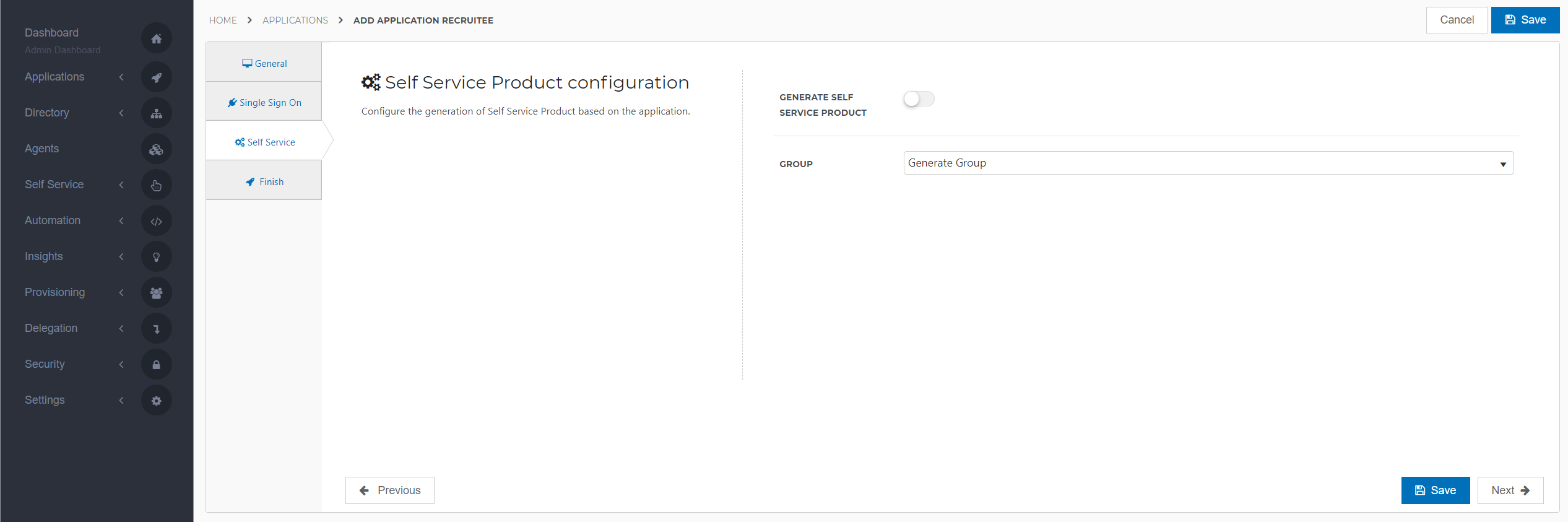Screen dimensions: 1568x522
Task: Click the 'GROUP' field label
Action: pyautogui.click(x=796, y=164)
